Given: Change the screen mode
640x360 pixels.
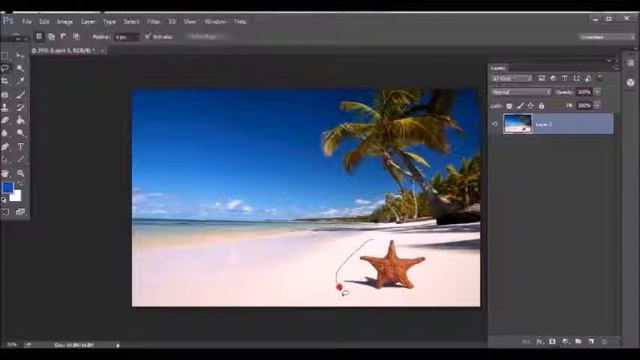Looking at the screenshot, I should tap(20, 212).
